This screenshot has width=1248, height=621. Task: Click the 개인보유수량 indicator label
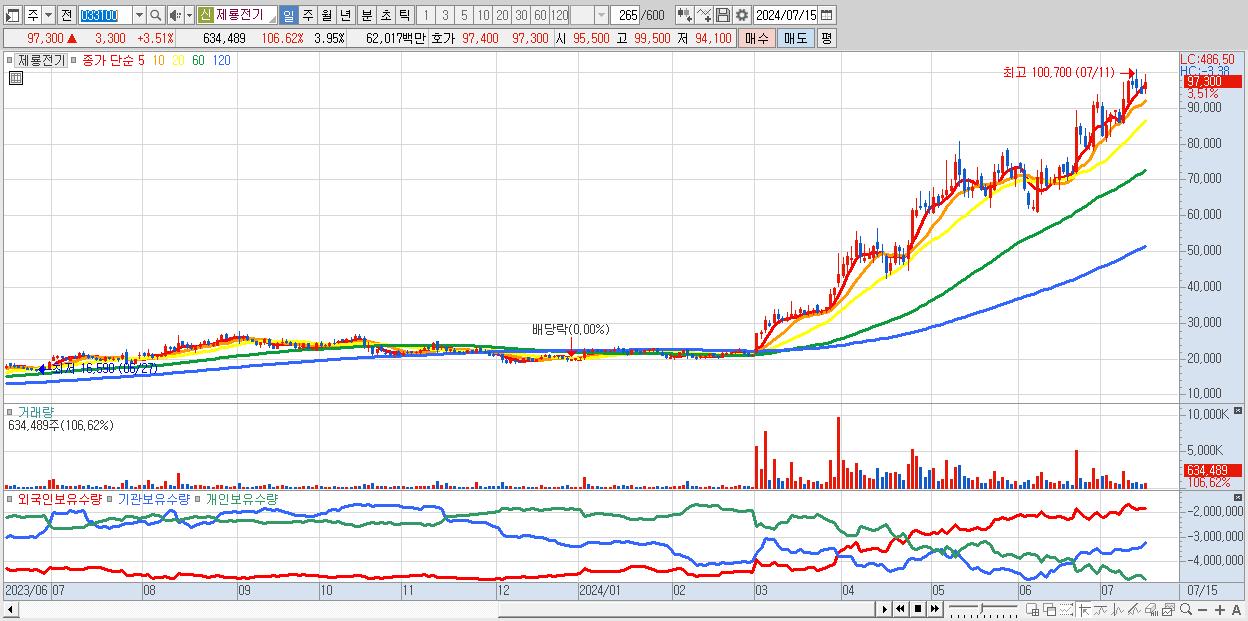pos(241,498)
